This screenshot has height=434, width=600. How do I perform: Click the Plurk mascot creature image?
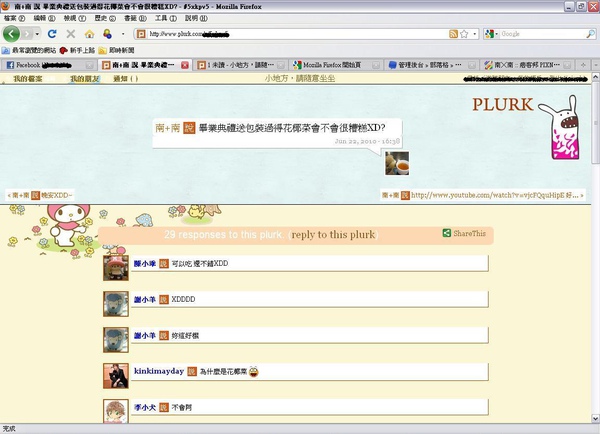pos(561,127)
